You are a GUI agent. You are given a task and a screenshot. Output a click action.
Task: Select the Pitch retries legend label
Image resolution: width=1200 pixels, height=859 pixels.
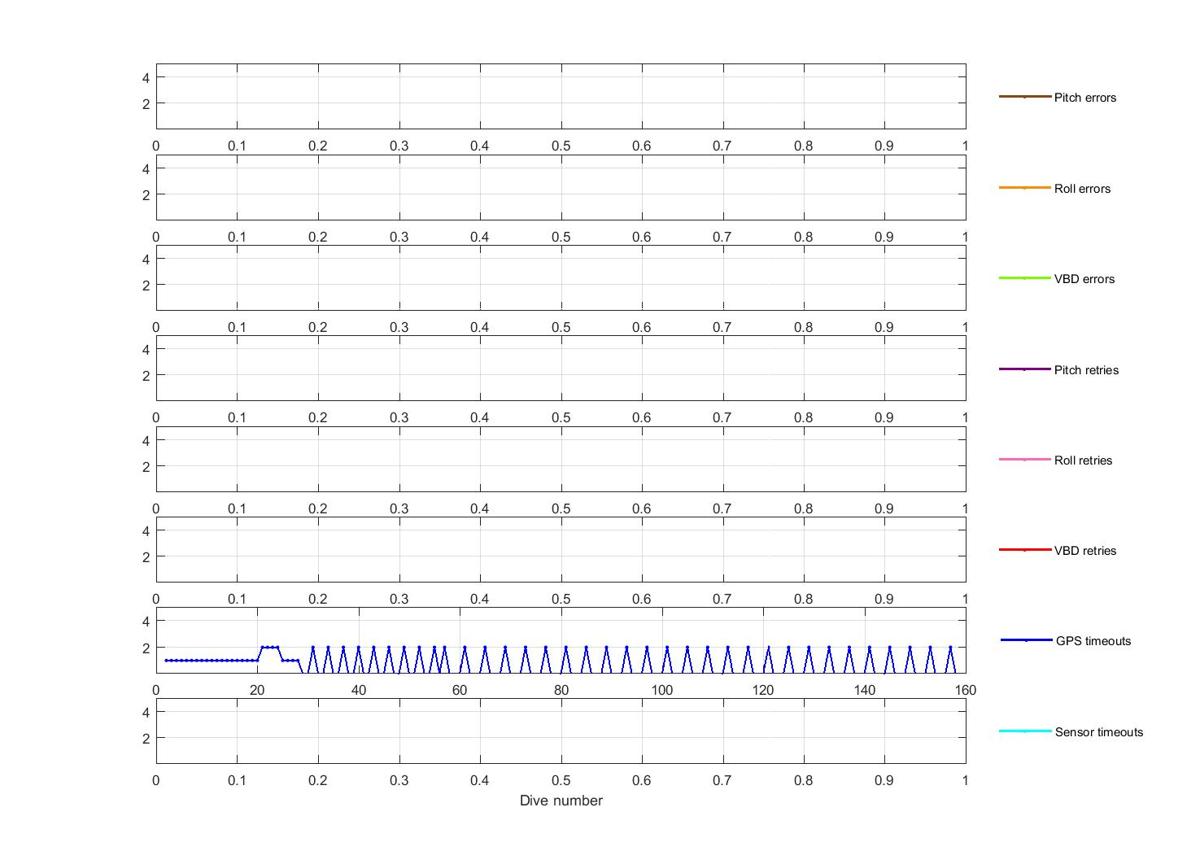click(1086, 370)
